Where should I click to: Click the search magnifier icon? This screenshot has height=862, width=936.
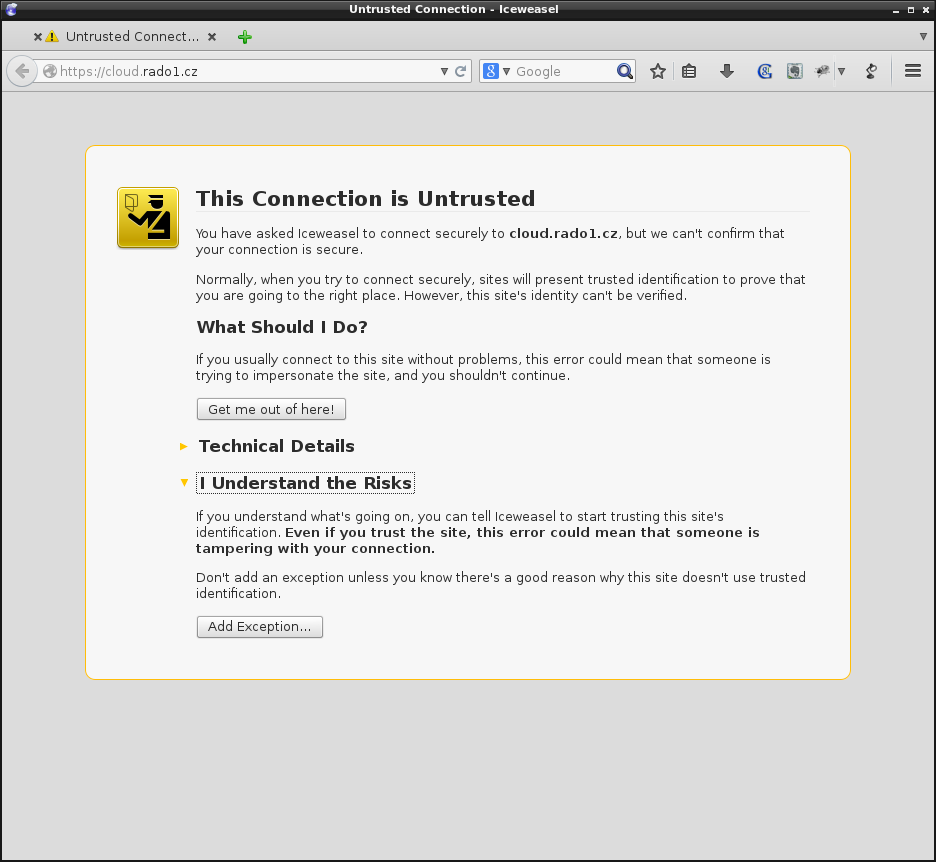coord(624,71)
